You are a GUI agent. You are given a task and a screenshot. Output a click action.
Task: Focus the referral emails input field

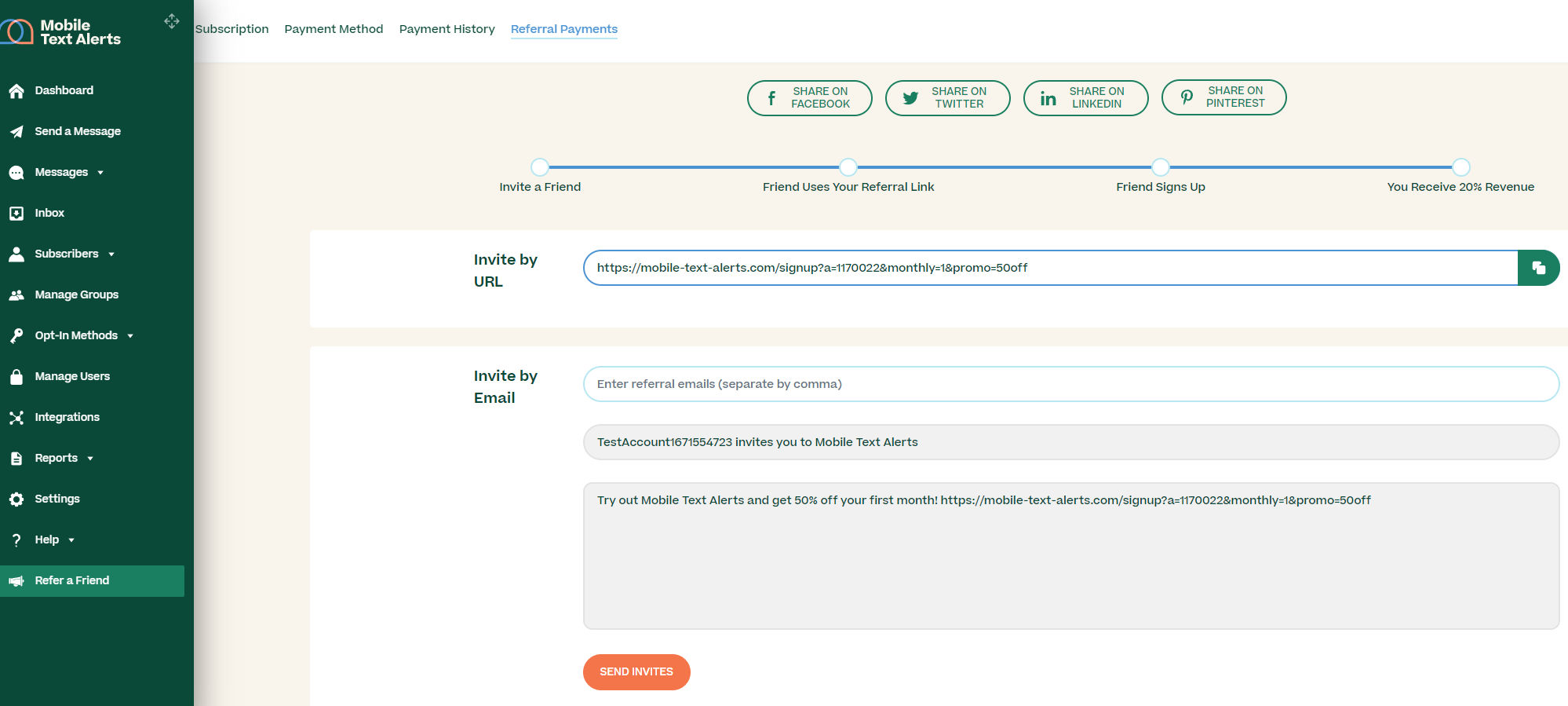(1071, 384)
